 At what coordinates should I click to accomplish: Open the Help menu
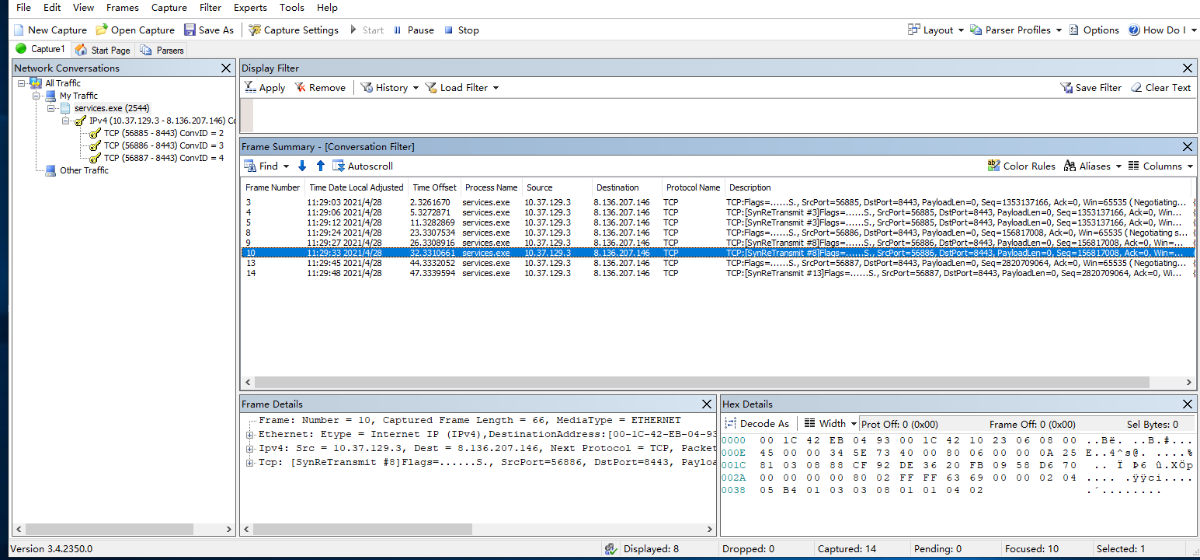(327, 7)
